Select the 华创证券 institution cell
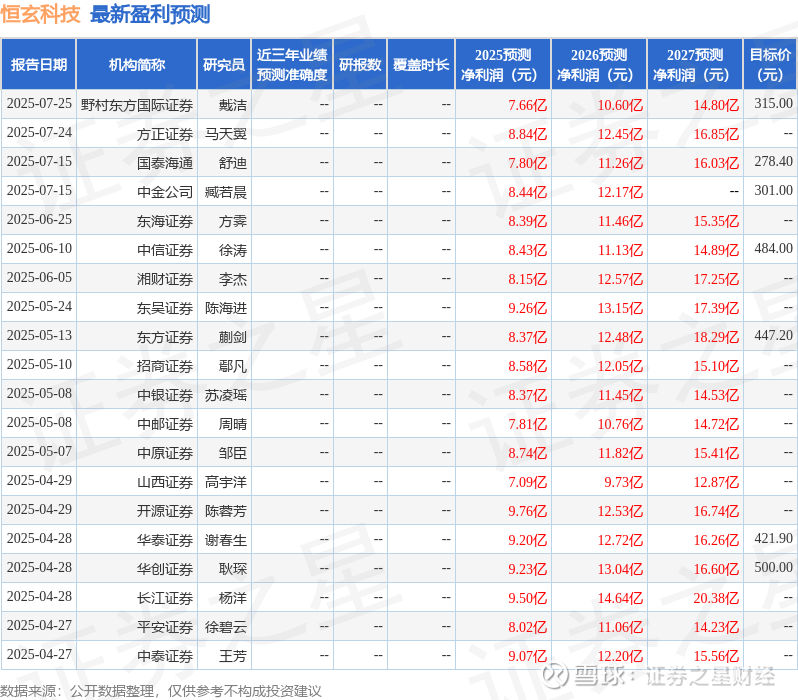Viewport: 798px width, 700px height. [136, 569]
